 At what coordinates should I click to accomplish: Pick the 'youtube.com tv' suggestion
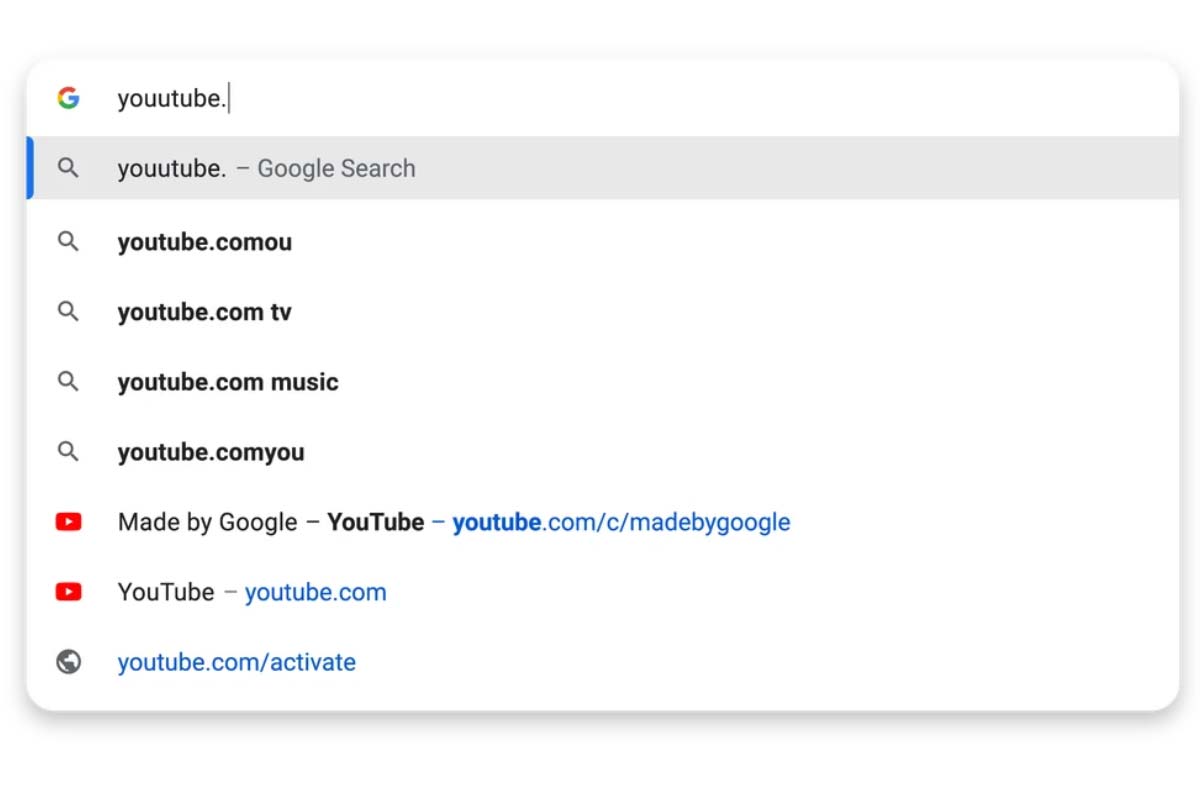pos(603,312)
